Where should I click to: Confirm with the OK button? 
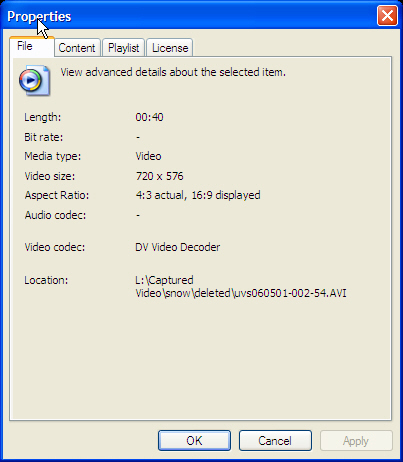194,441
